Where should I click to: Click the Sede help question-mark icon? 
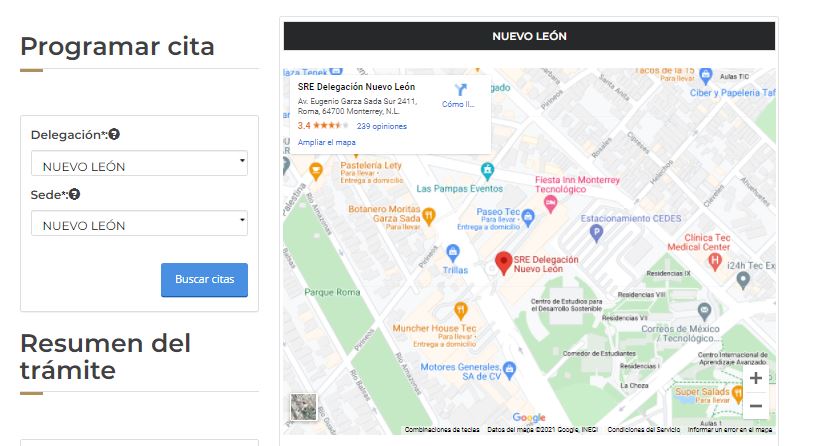point(75,194)
